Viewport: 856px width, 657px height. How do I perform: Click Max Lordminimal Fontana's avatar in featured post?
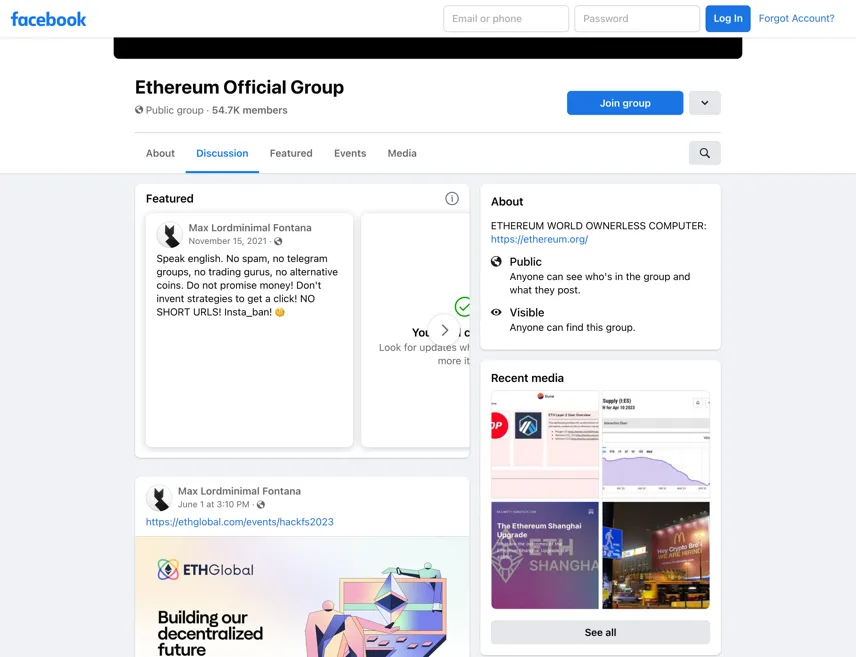point(170,234)
